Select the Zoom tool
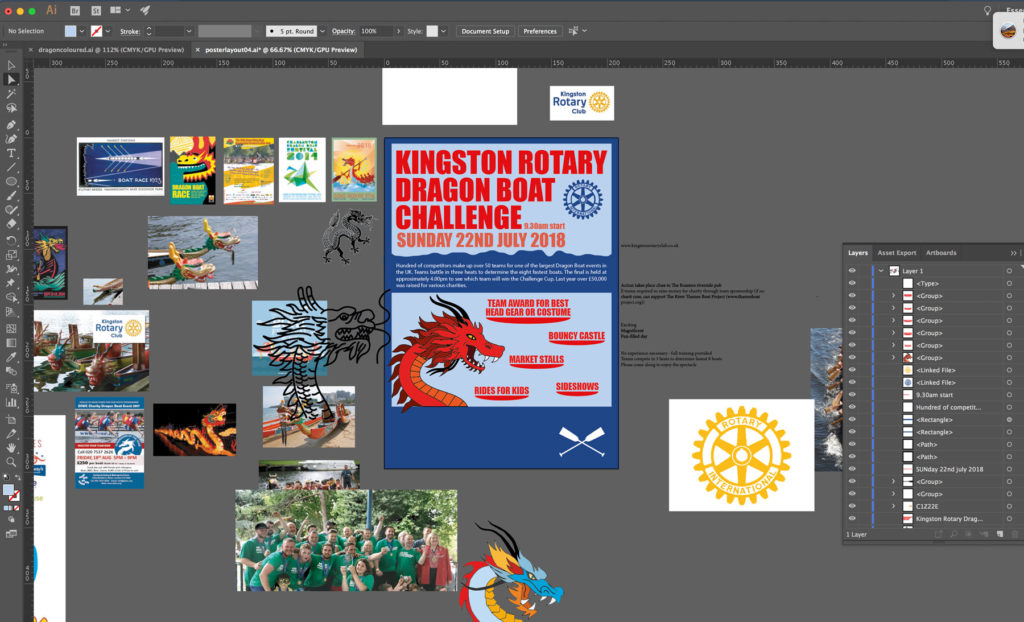This screenshot has height=622, width=1024. pos(11,462)
